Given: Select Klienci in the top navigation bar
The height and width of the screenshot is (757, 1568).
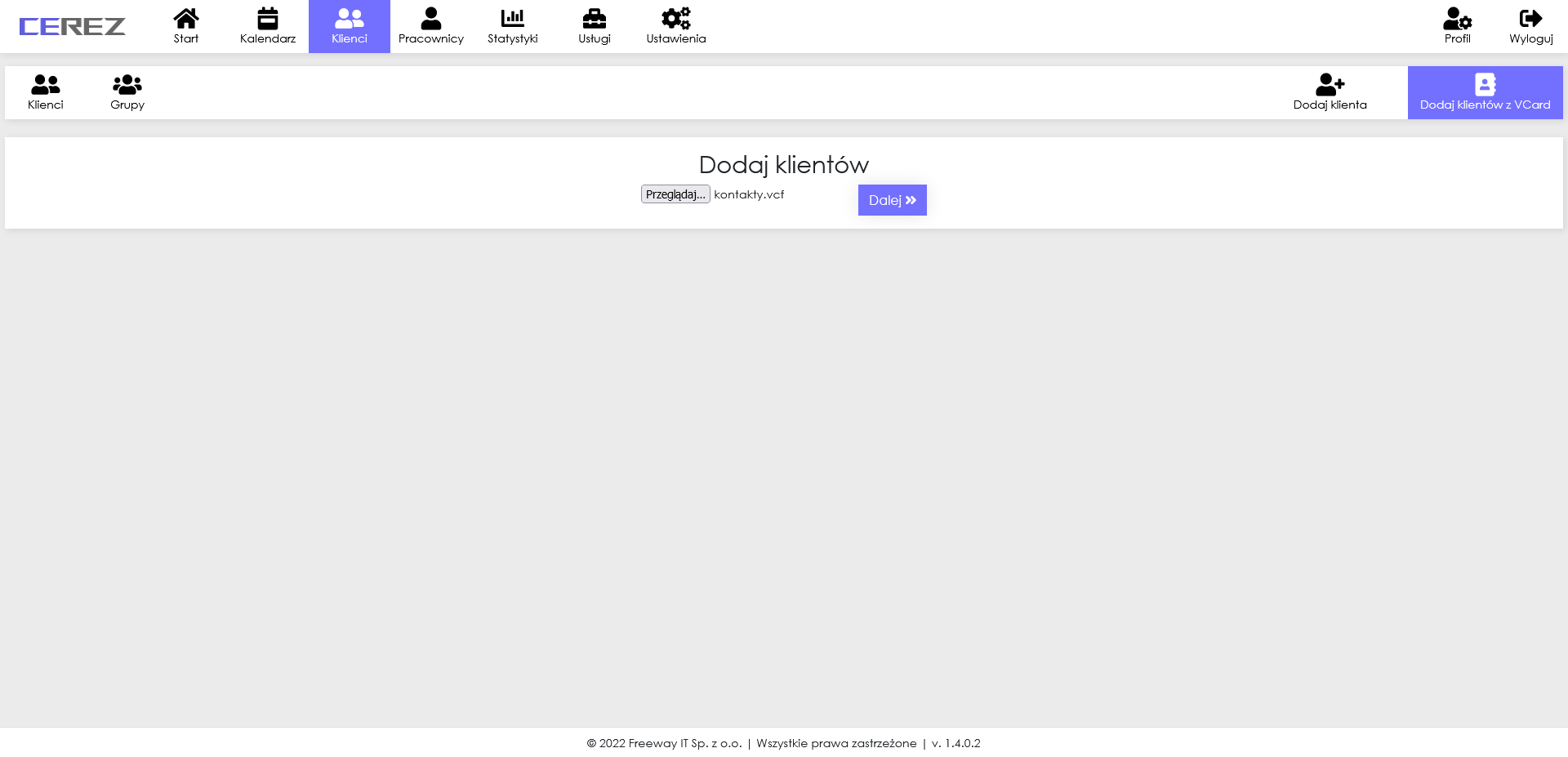Looking at the screenshot, I should coord(350,26).
